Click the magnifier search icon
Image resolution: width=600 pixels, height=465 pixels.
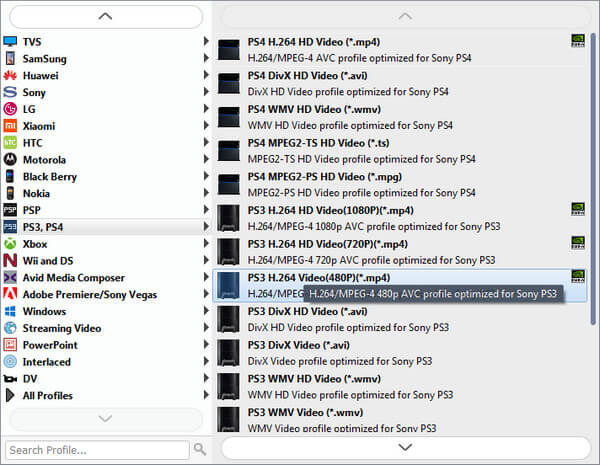pyautogui.click(x=200, y=450)
